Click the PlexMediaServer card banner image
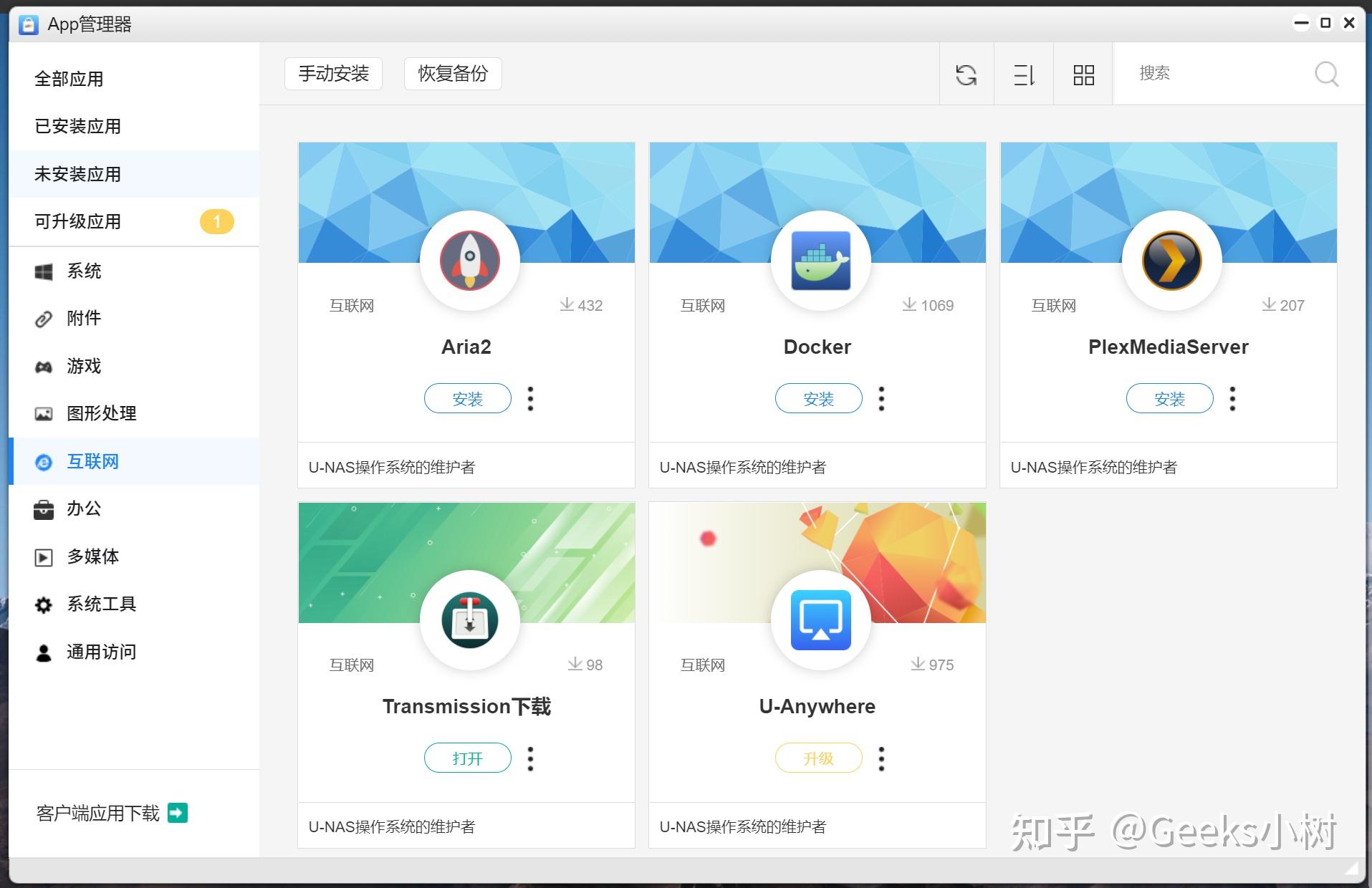 click(1169, 203)
